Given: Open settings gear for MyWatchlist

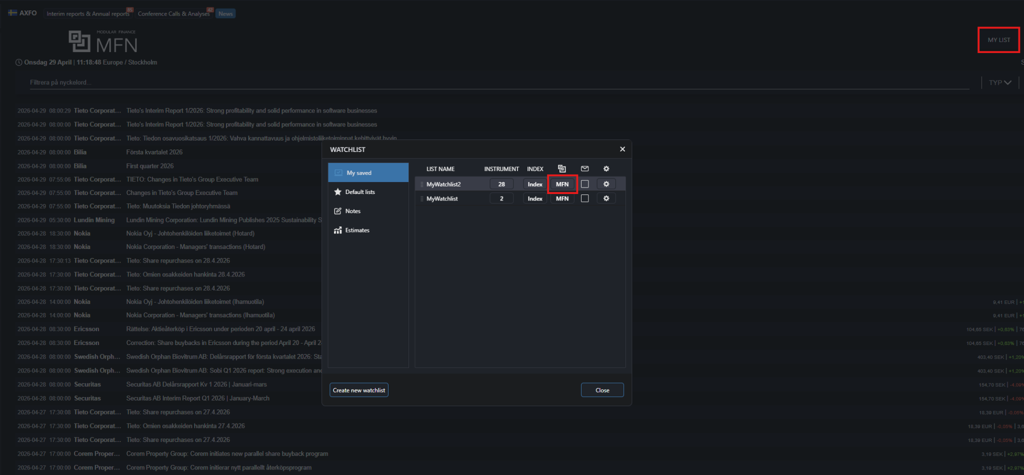Looking at the screenshot, I should pyautogui.click(x=605, y=199).
